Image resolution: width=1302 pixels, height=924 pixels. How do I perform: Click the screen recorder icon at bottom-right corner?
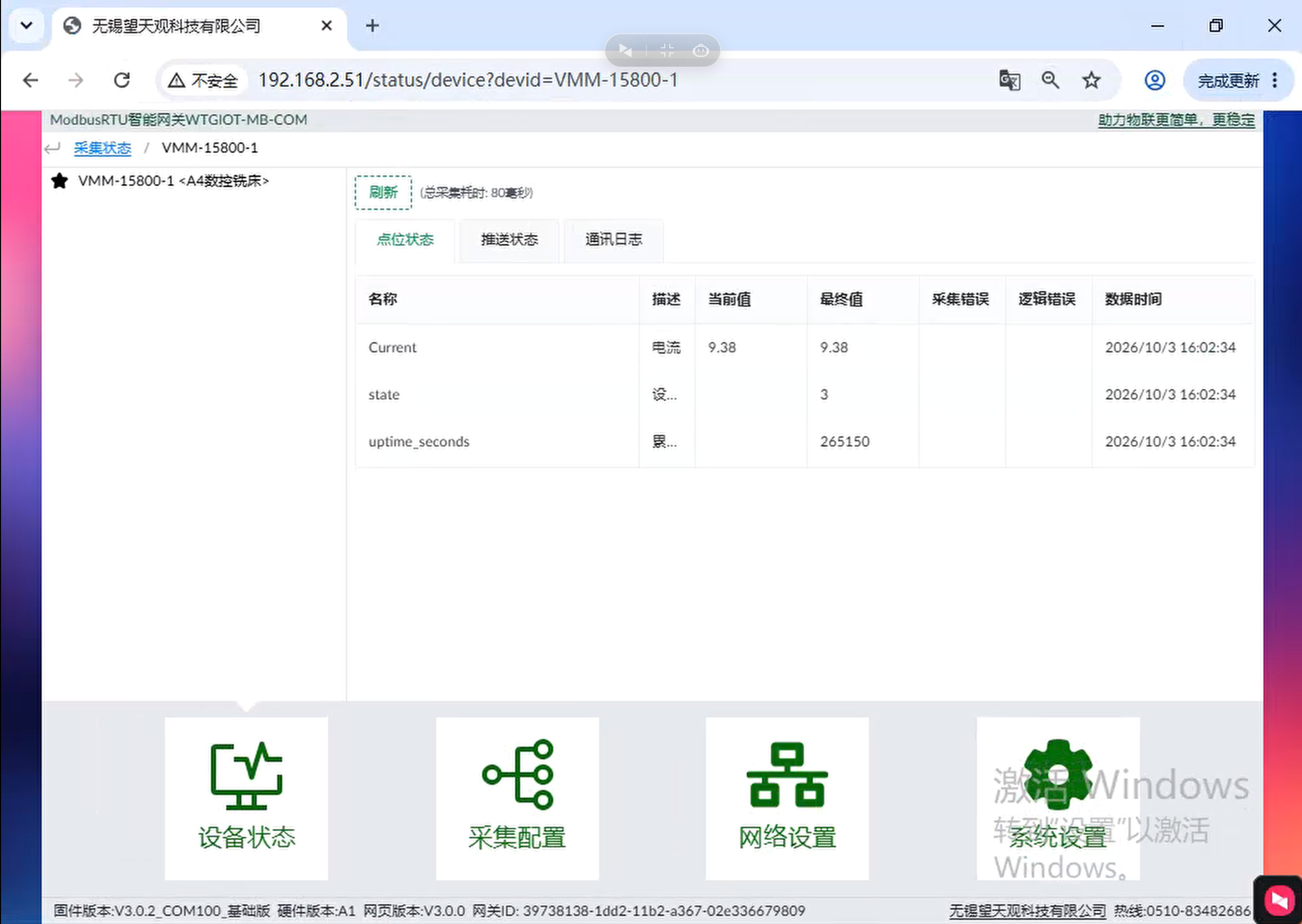coord(1278,900)
